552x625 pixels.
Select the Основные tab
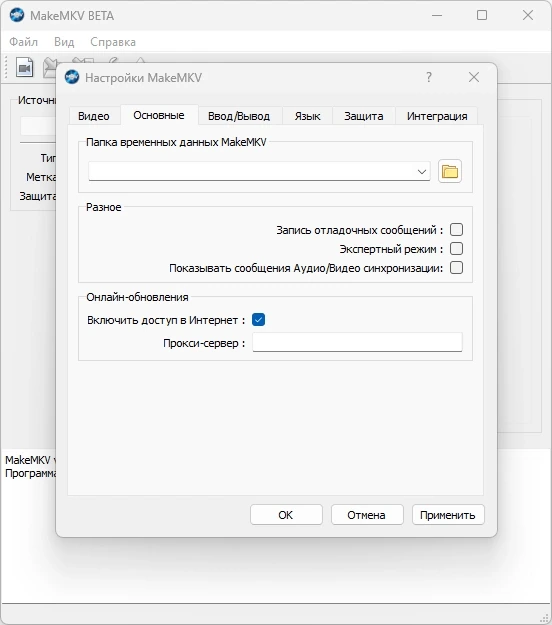point(159,115)
